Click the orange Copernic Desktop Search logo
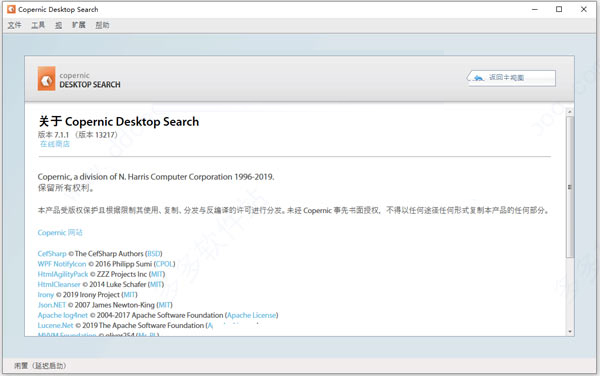 tap(46, 79)
